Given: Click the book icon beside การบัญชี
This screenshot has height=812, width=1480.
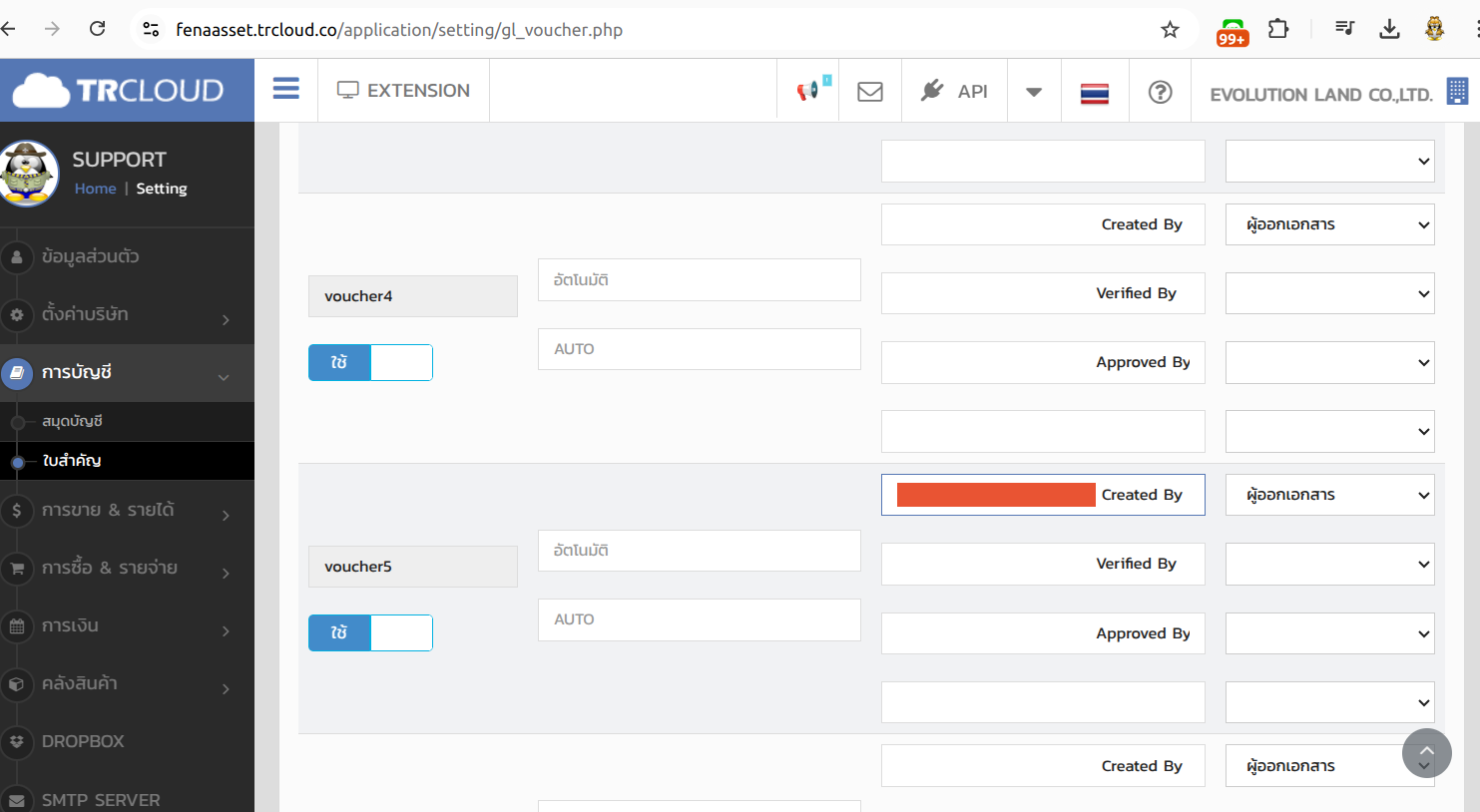Looking at the screenshot, I should pyautogui.click(x=16, y=373).
